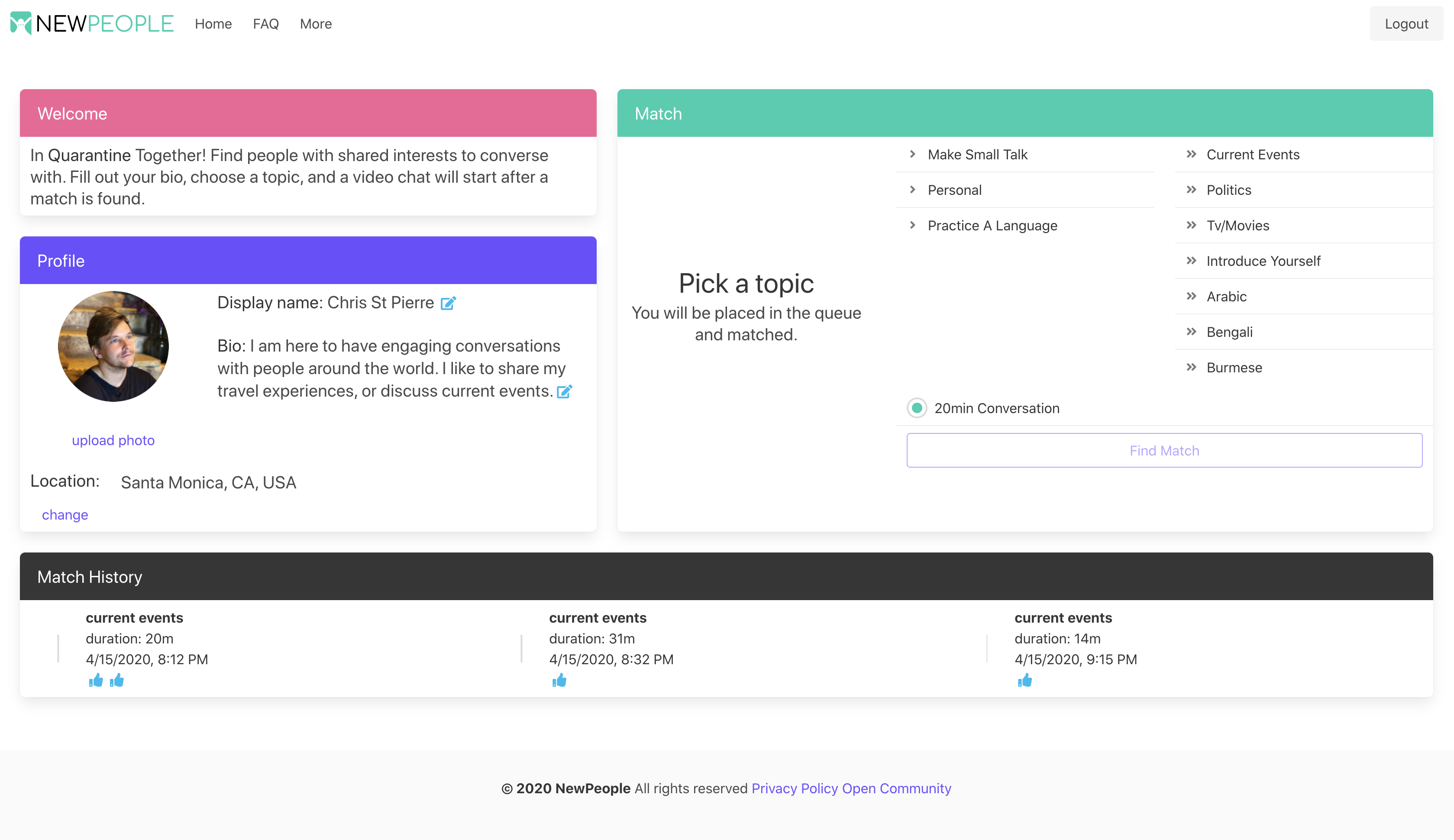Edit display name pencil icon
1454x840 pixels.
(x=448, y=303)
